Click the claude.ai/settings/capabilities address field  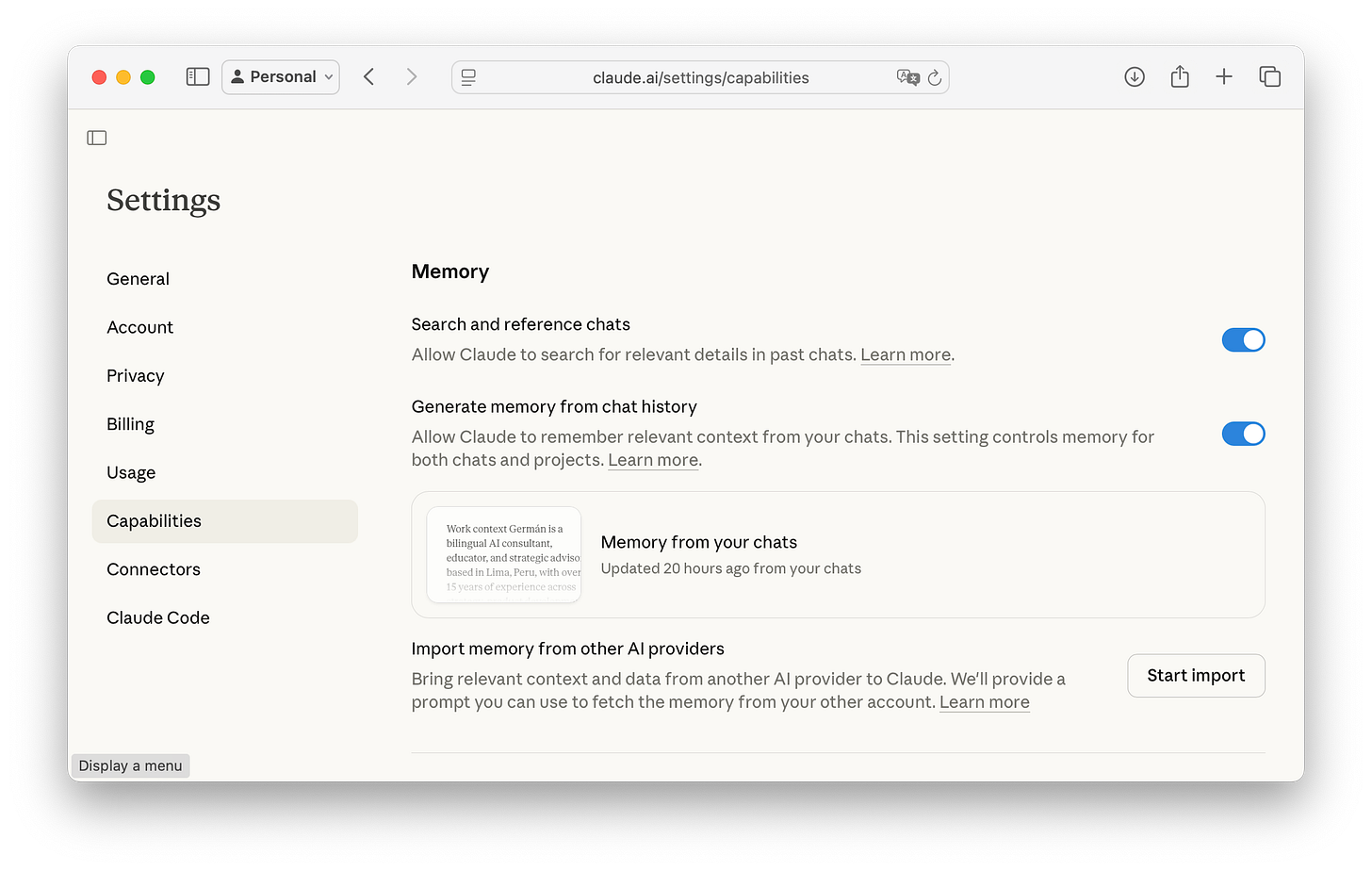click(x=700, y=77)
